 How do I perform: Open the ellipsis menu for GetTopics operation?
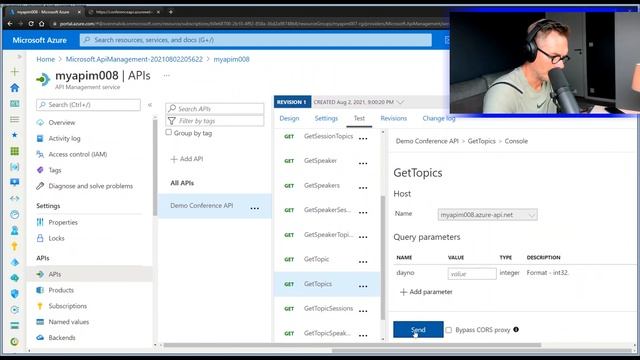(x=363, y=286)
